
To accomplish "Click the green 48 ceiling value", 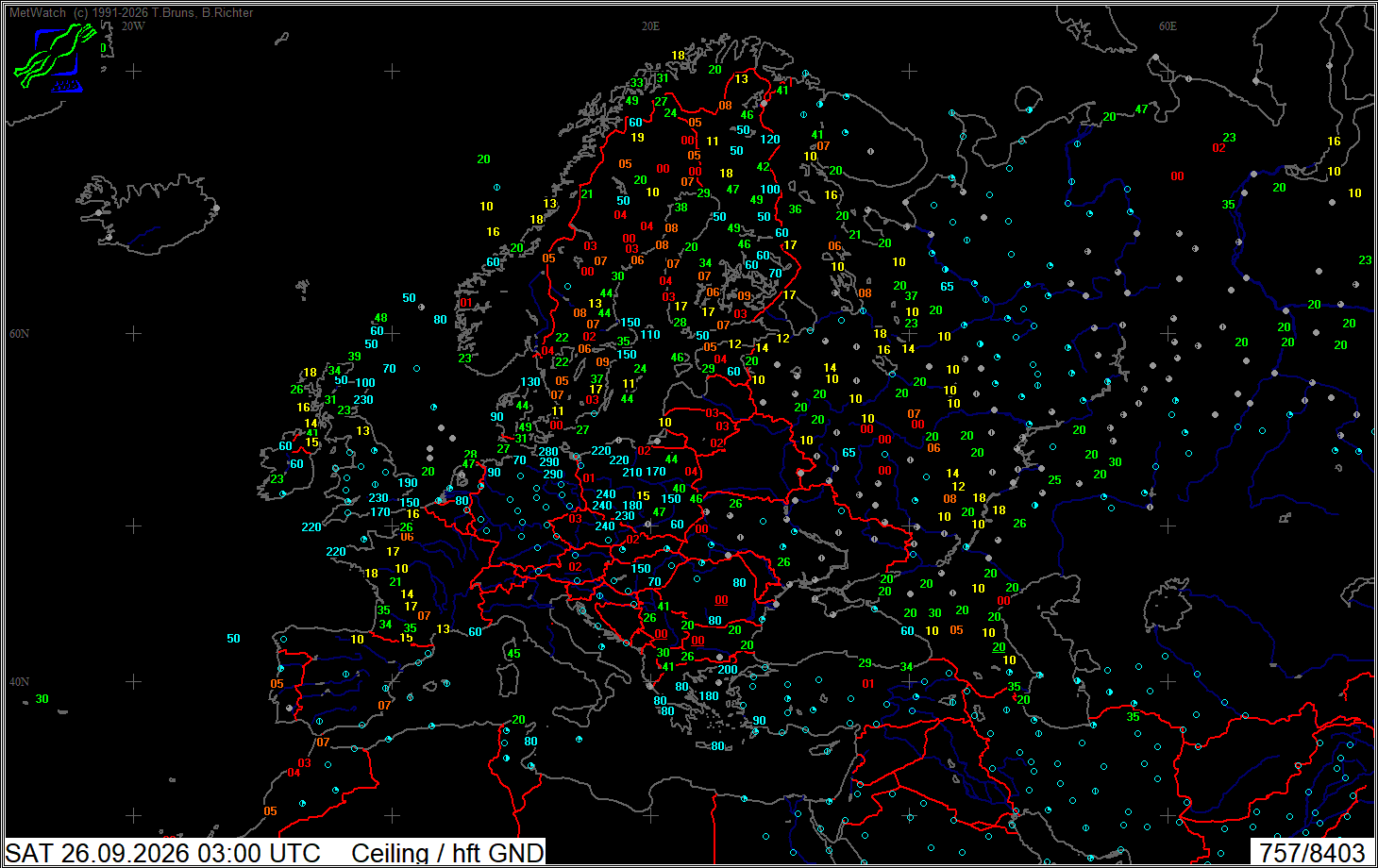I will [380, 318].
